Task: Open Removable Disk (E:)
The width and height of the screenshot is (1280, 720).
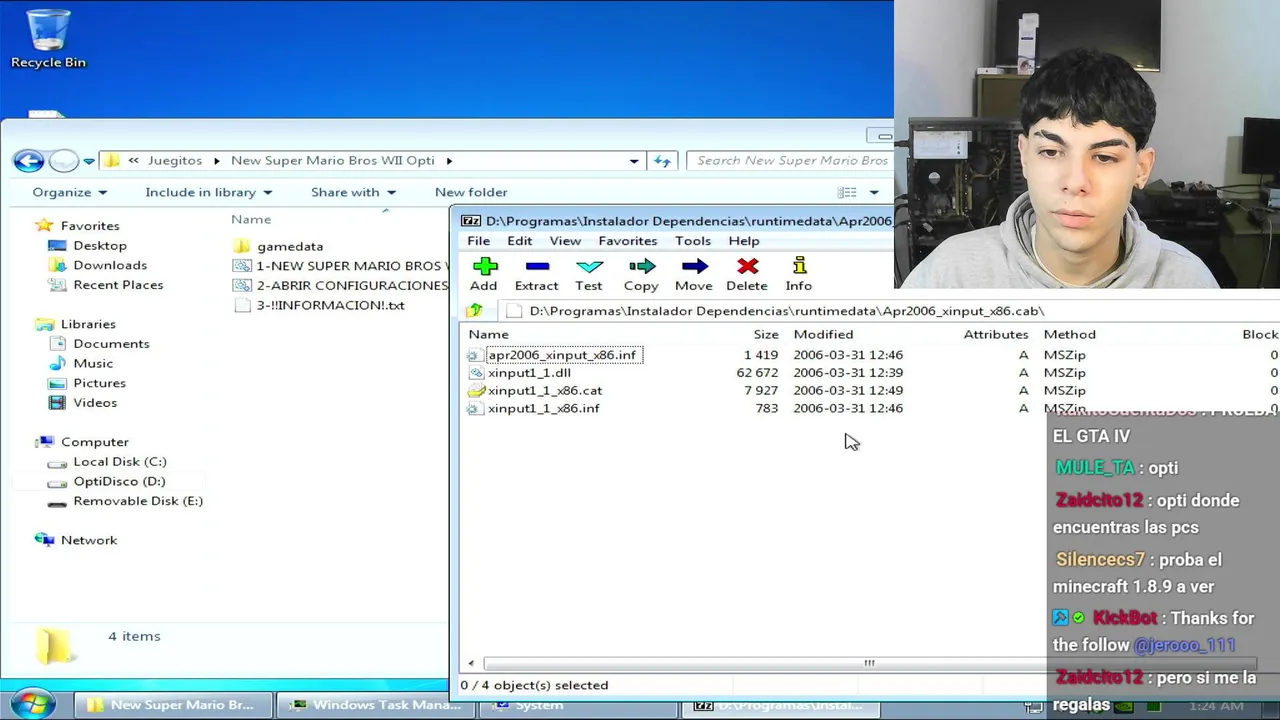Action: pos(137,501)
